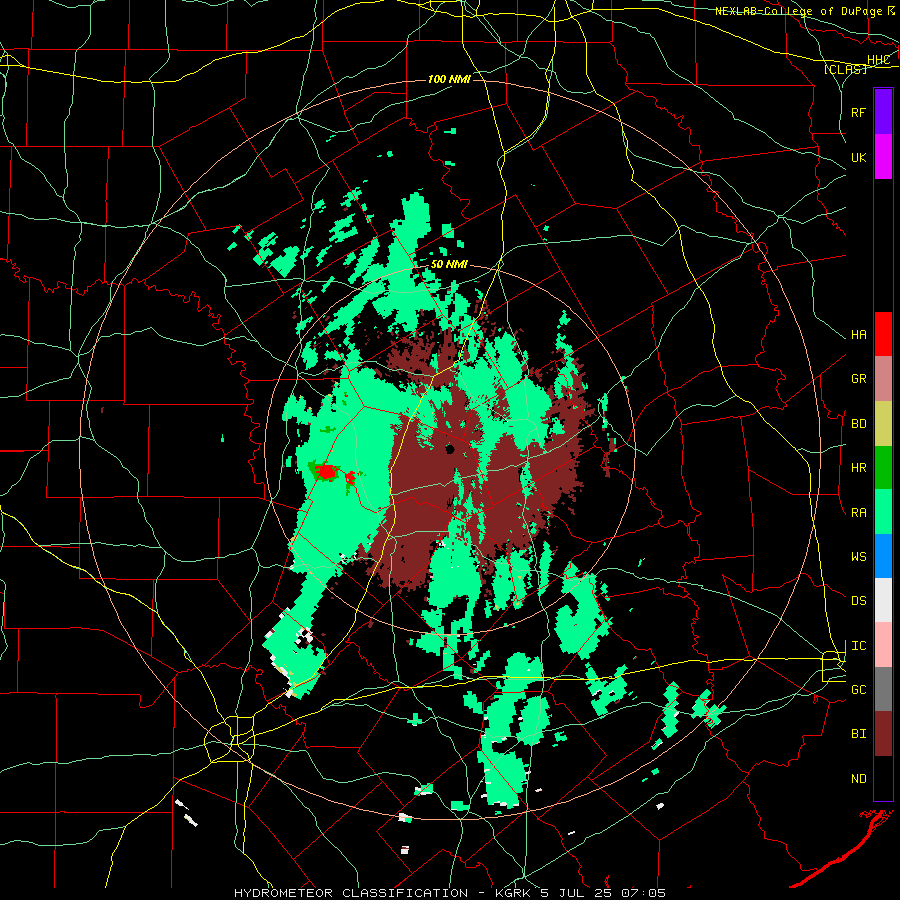Viewport: 900px width, 900px height.
Task: Click the RF legend label
Action: pos(859,112)
